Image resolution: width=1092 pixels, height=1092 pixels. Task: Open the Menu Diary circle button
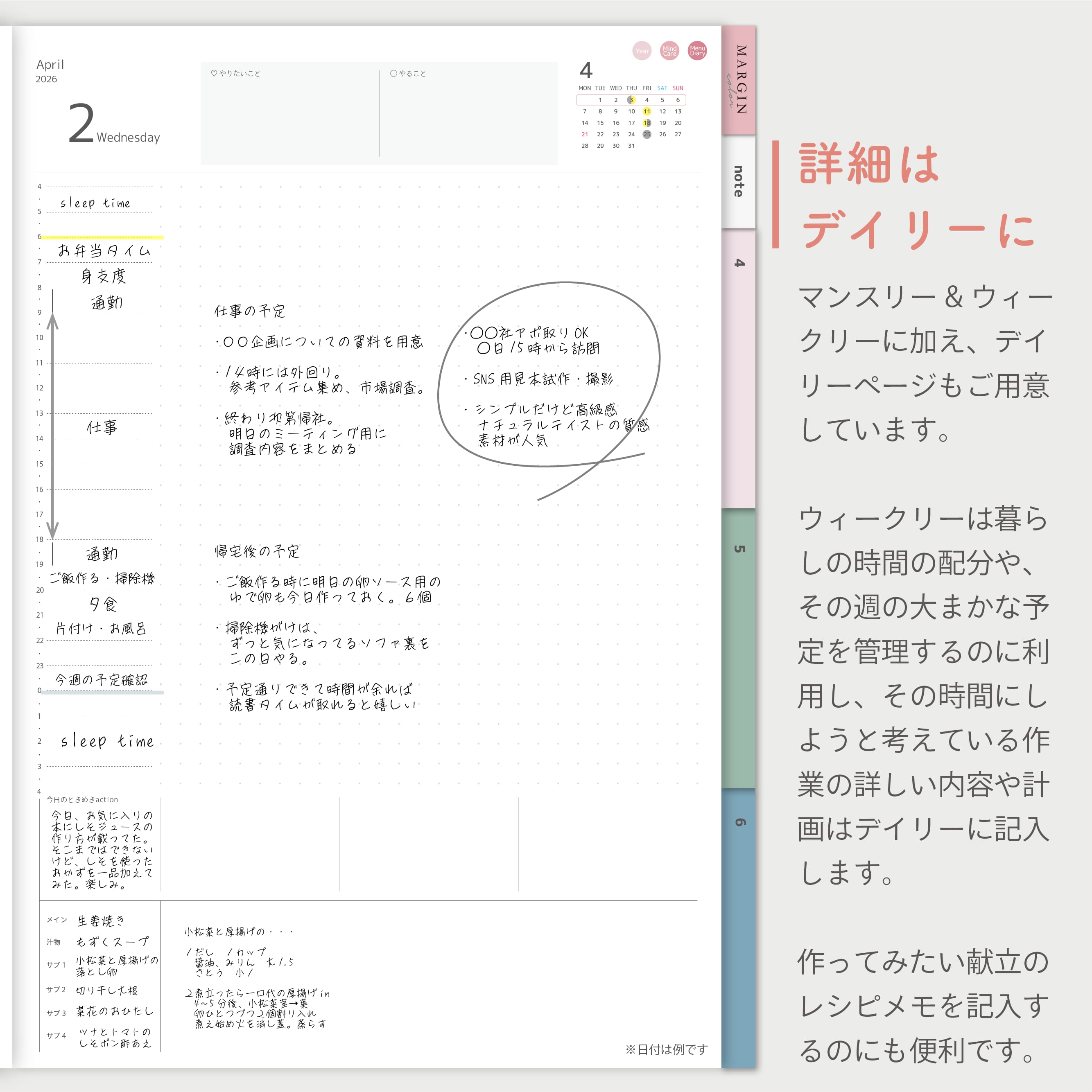click(x=697, y=51)
